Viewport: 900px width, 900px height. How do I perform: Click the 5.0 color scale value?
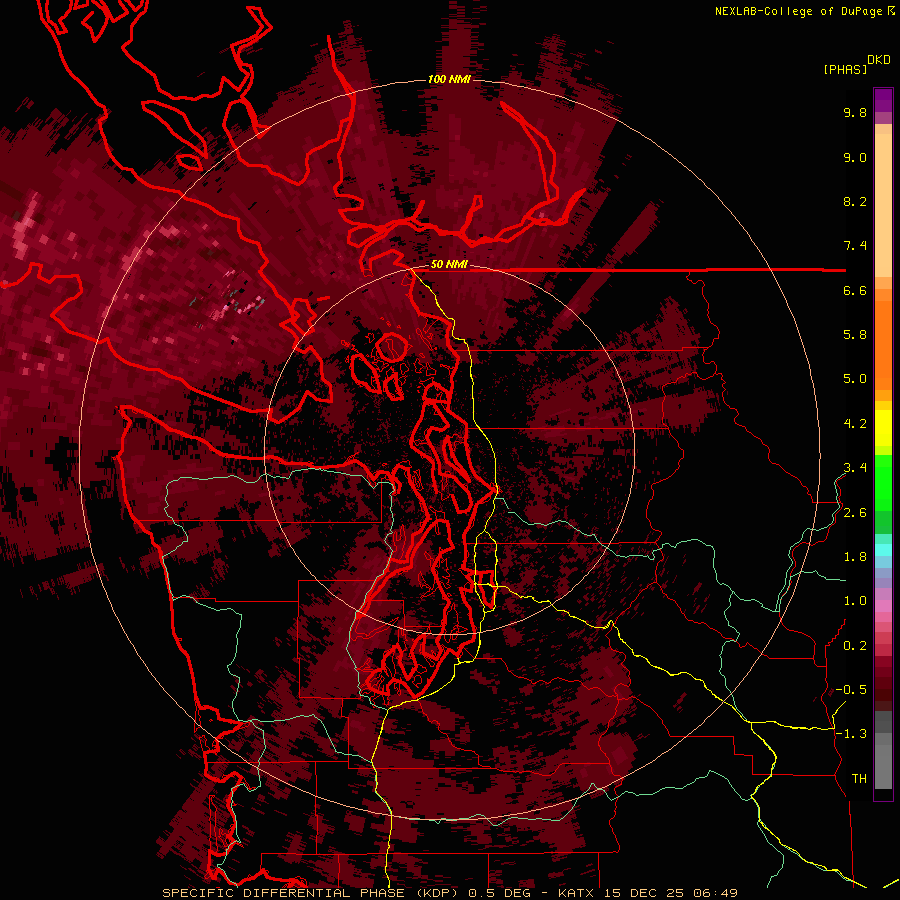[855, 379]
